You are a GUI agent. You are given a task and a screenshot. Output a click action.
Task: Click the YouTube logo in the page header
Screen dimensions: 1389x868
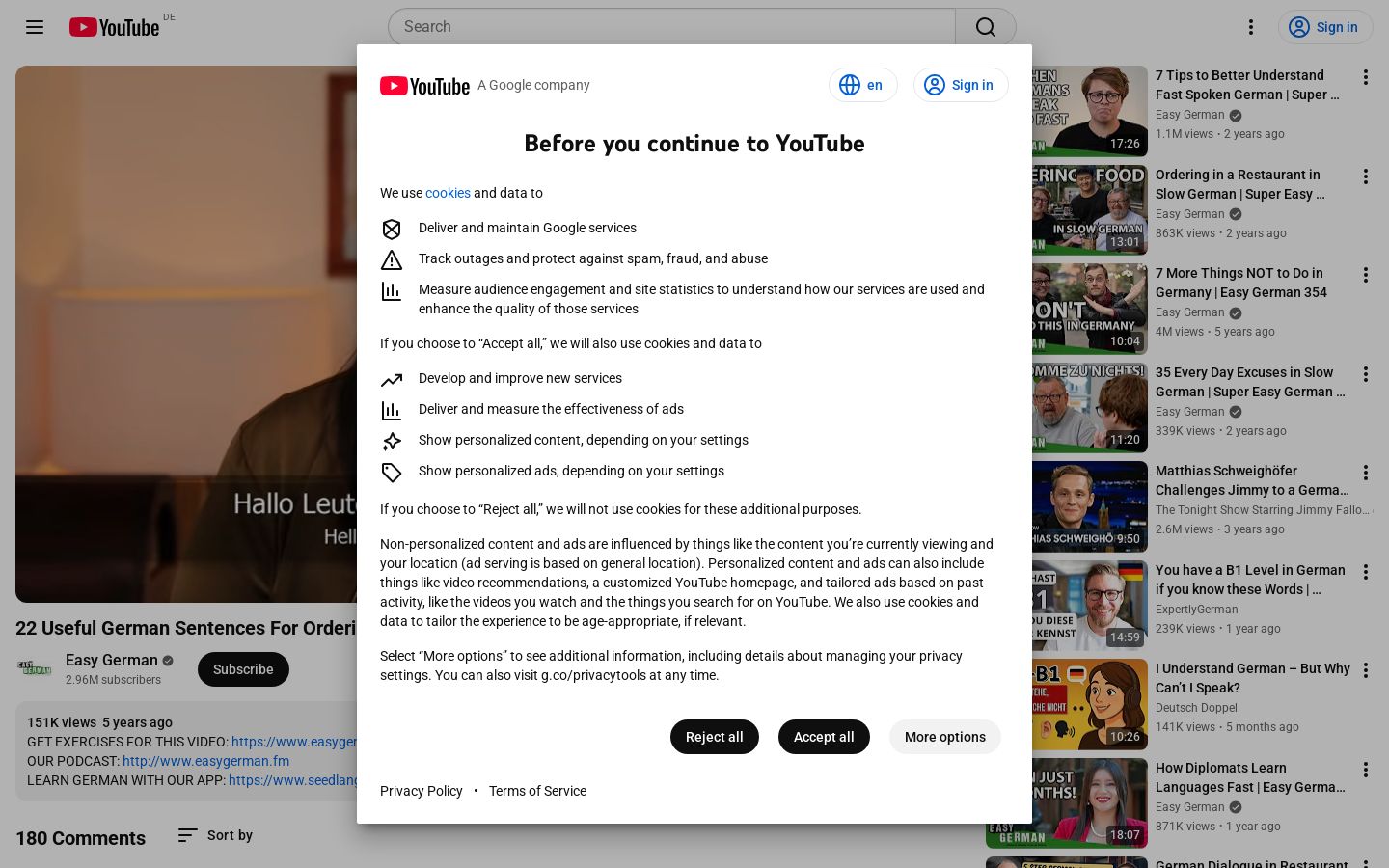[115, 27]
